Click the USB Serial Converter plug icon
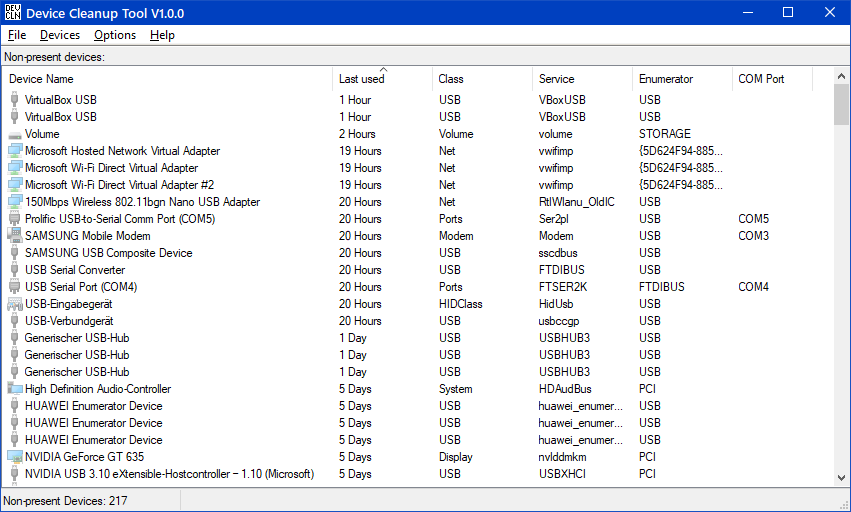Screen dimensions: 851x512 (x=14, y=270)
